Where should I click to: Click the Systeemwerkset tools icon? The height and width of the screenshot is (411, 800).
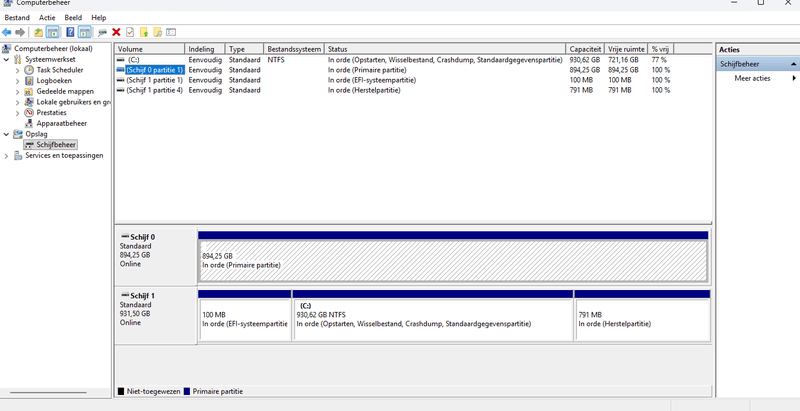pos(18,59)
